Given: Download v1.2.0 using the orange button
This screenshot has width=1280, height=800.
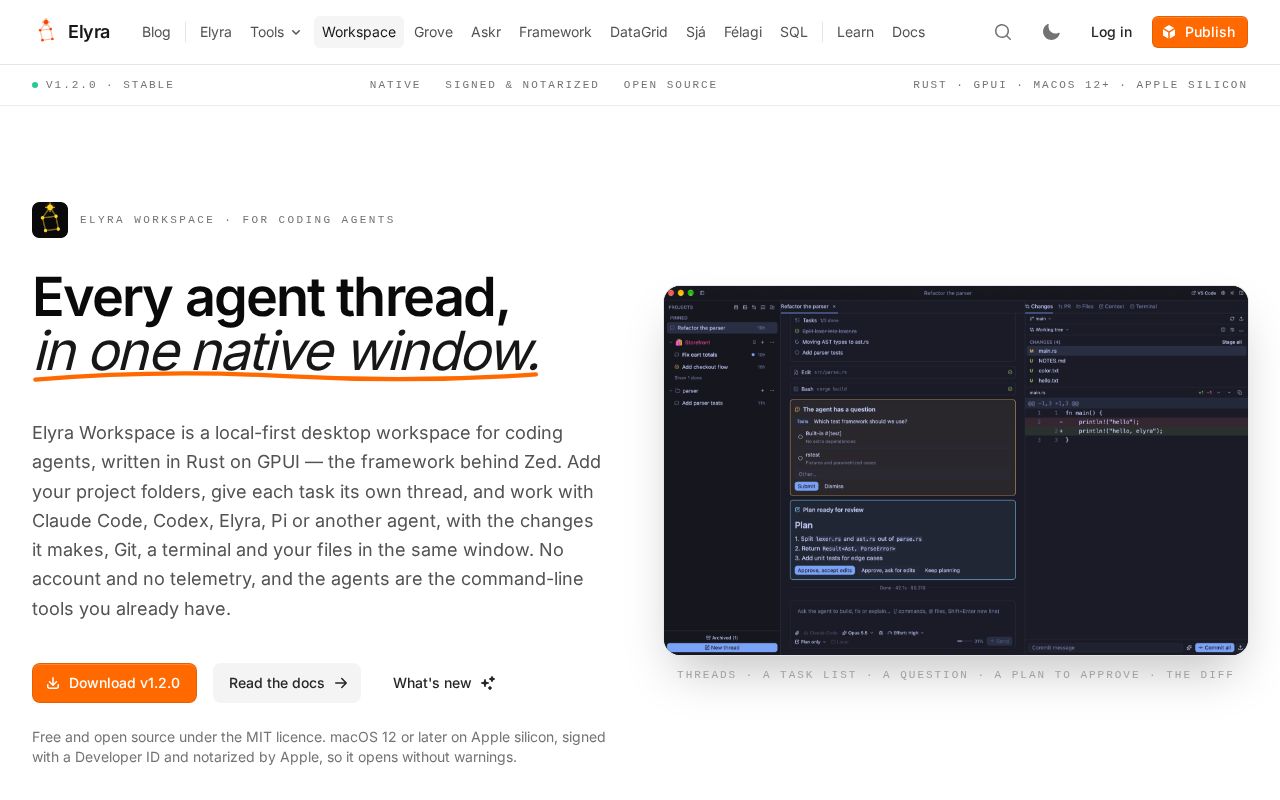Looking at the screenshot, I should tap(114, 683).
